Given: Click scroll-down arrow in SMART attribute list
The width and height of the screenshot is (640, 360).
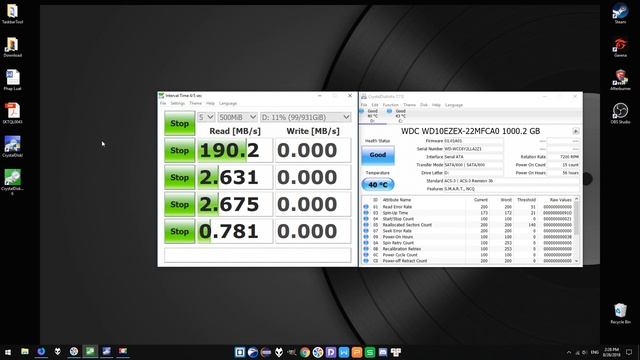Looking at the screenshot, I should coord(576,261).
